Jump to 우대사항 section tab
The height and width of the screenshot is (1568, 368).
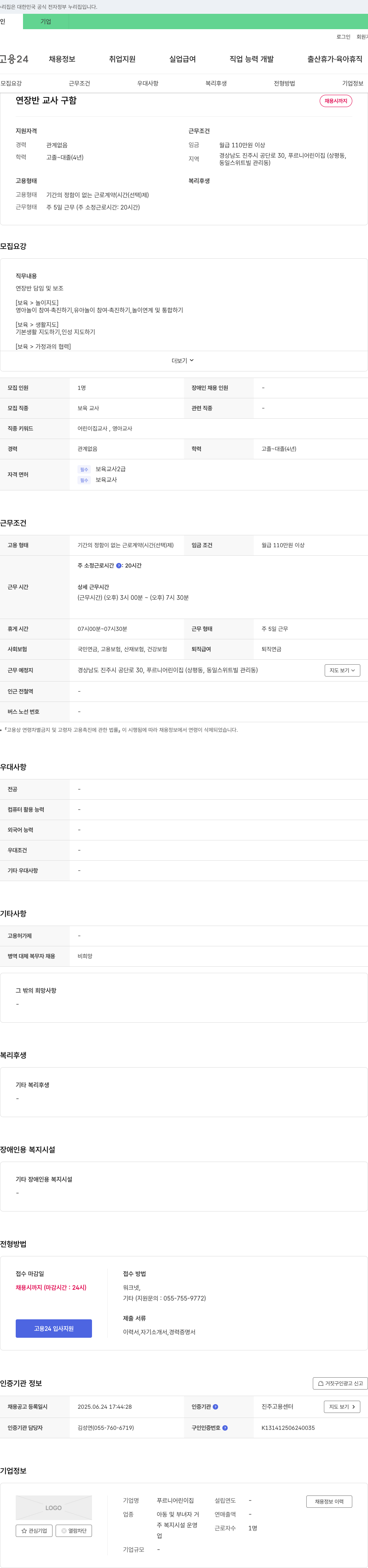[x=148, y=83]
